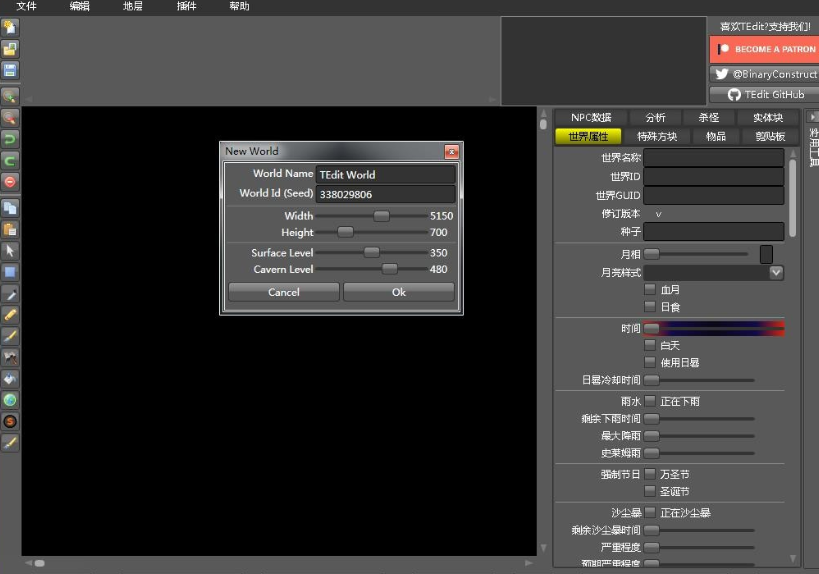Open the 文件 (File) menu
The width and height of the screenshot is (819, 574).
coord(27,6)
